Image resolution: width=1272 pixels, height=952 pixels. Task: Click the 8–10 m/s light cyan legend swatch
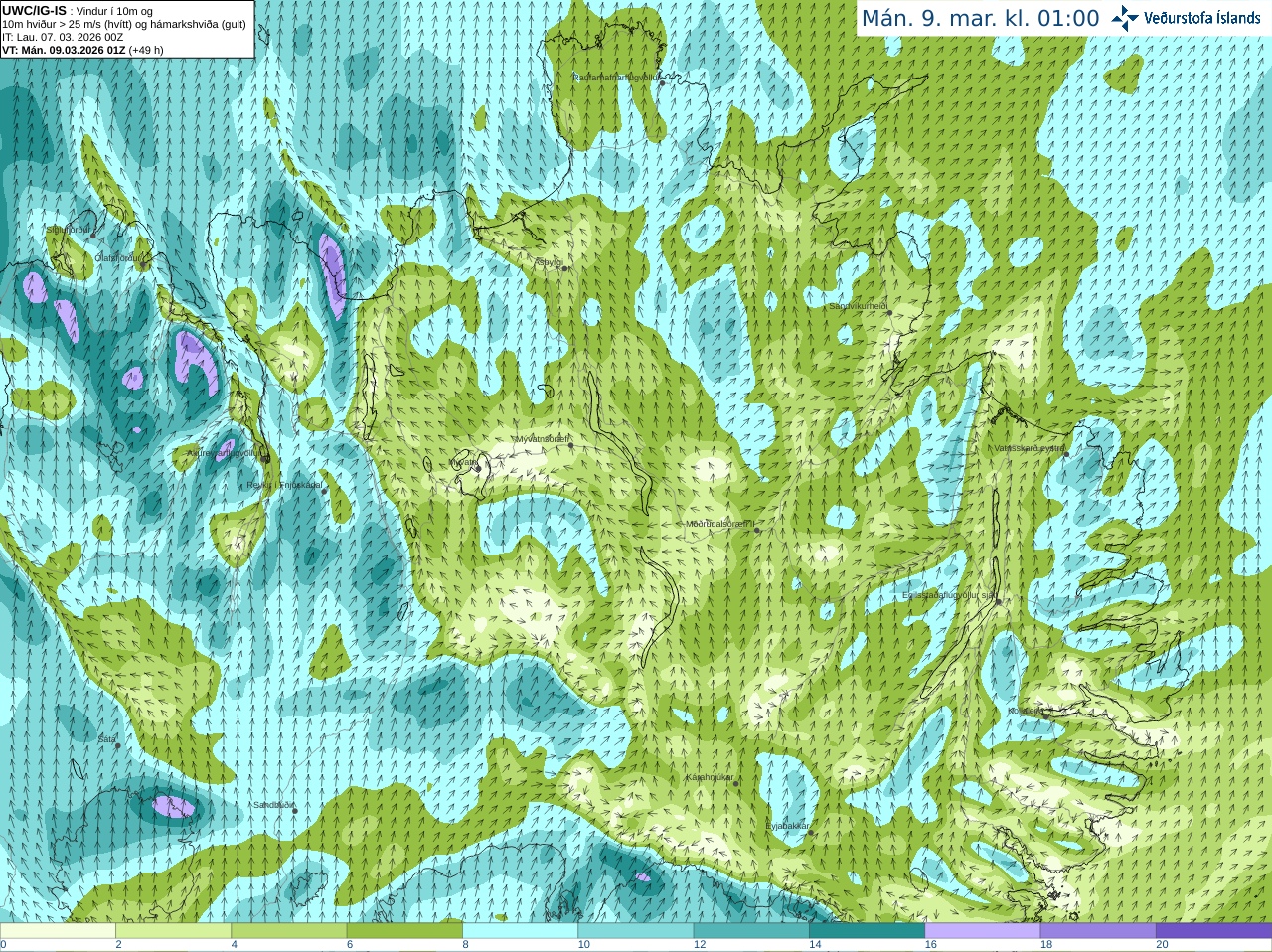(520, 931)
